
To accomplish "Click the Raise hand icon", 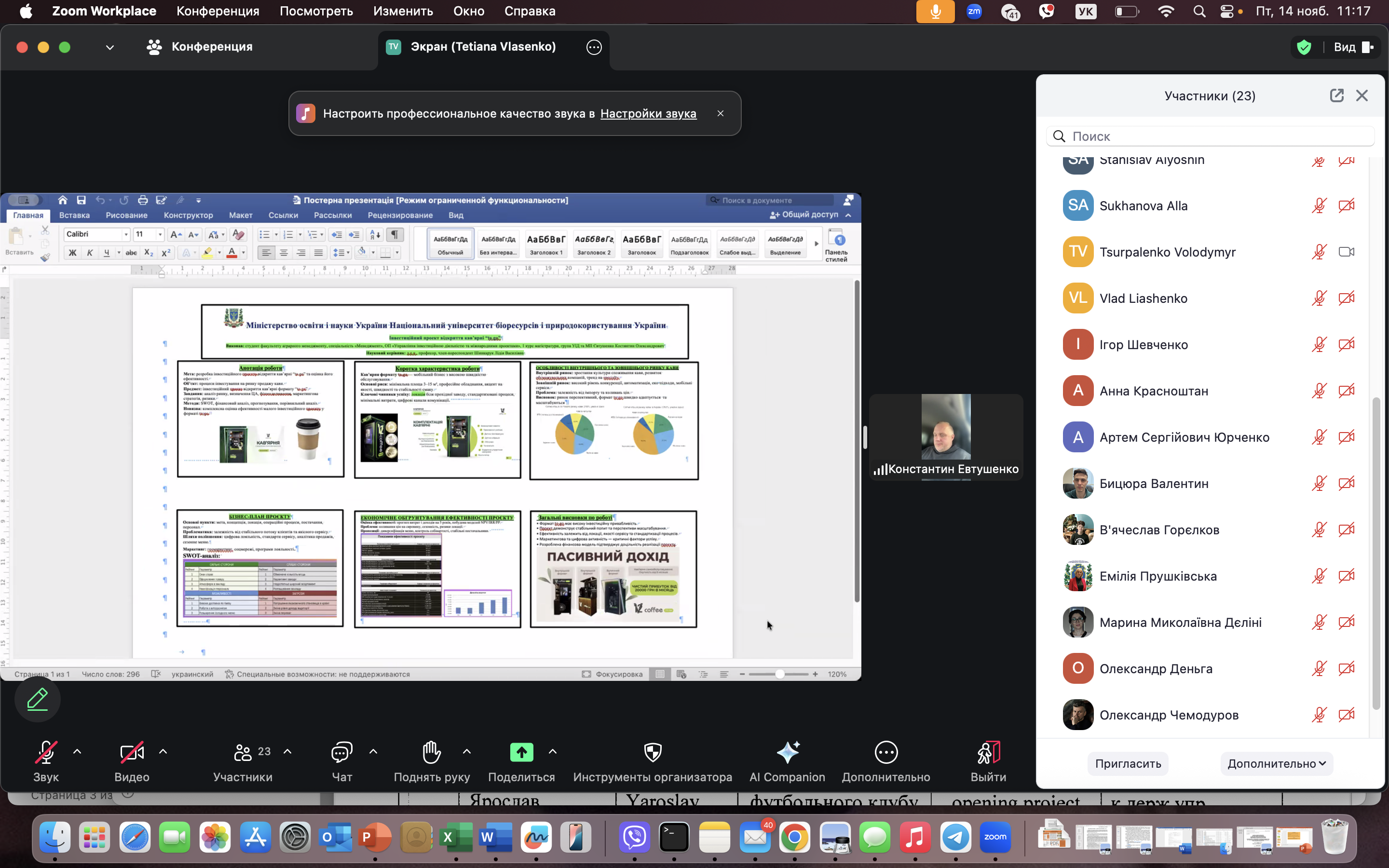I will tap(431, 752).
